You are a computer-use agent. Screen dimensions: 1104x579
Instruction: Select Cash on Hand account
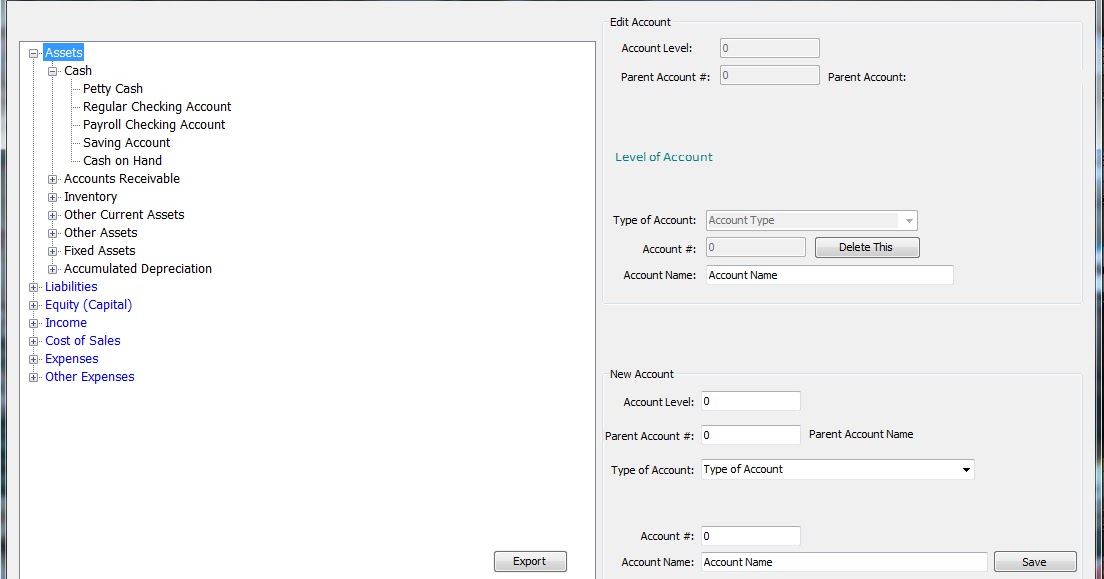[123, 161]
